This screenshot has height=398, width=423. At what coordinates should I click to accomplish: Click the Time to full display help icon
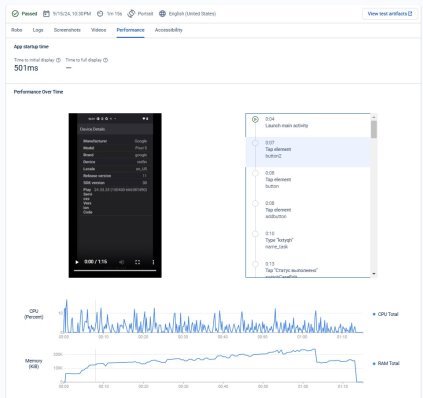coord(105,60)
